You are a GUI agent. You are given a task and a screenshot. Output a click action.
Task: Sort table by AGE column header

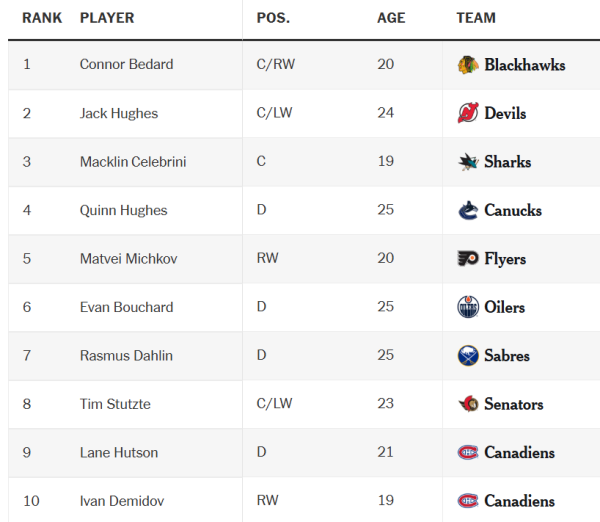391,18
